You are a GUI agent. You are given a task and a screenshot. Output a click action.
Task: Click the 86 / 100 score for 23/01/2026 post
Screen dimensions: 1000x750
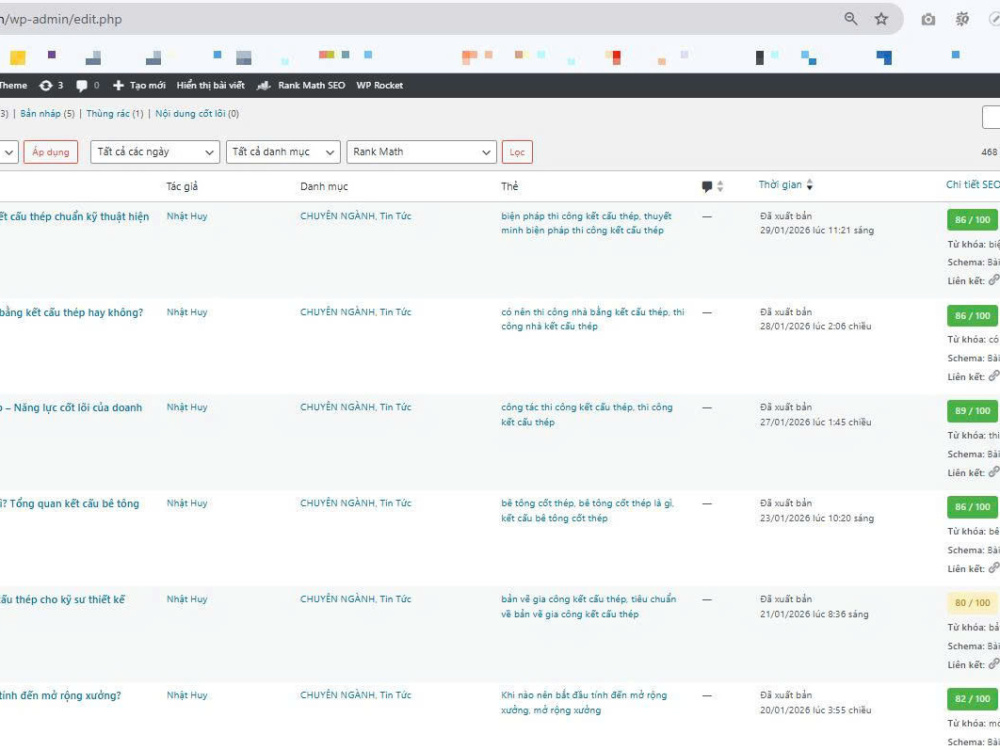coord(973,507)
